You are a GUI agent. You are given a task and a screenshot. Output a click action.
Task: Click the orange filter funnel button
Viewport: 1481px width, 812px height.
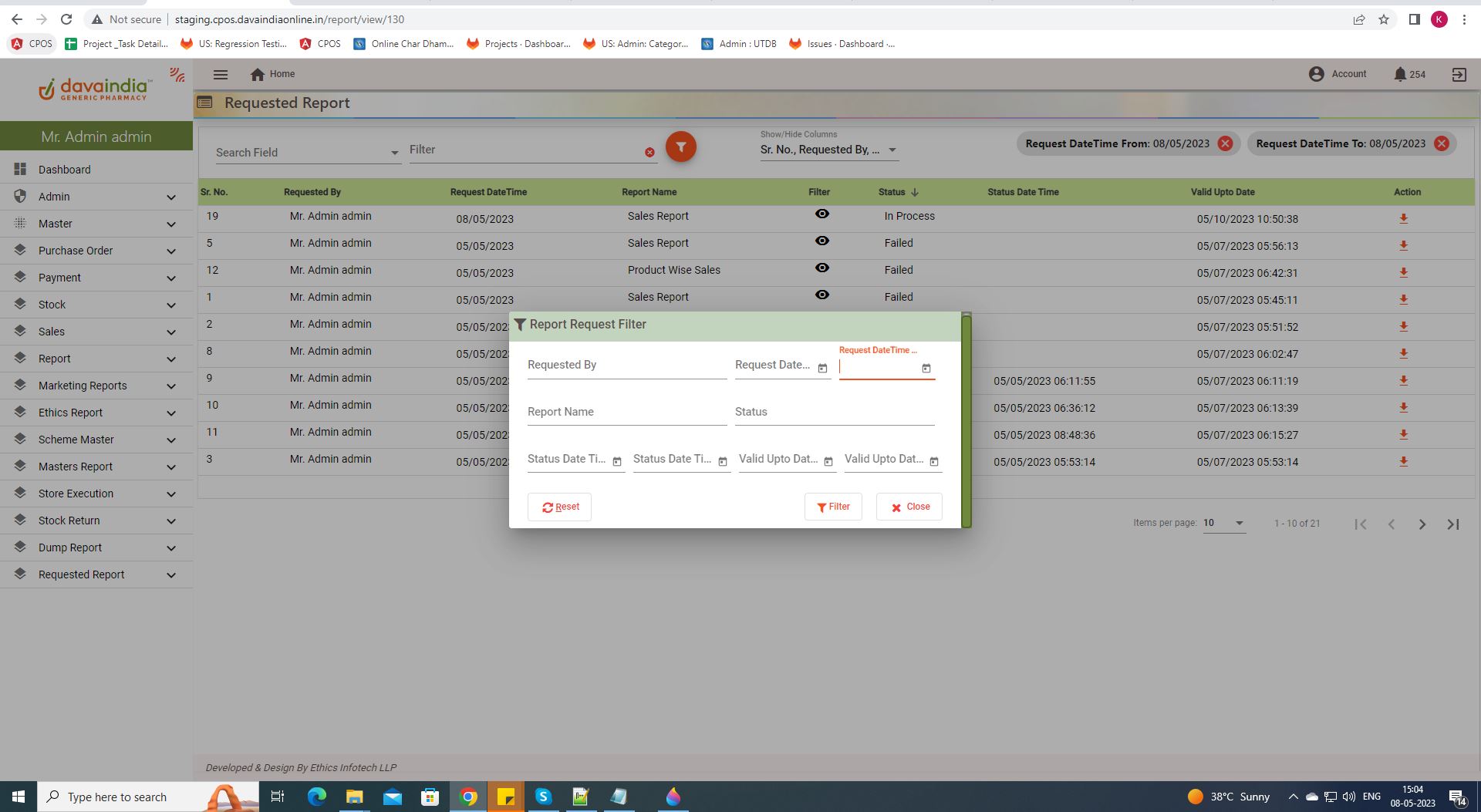(680, 147)
